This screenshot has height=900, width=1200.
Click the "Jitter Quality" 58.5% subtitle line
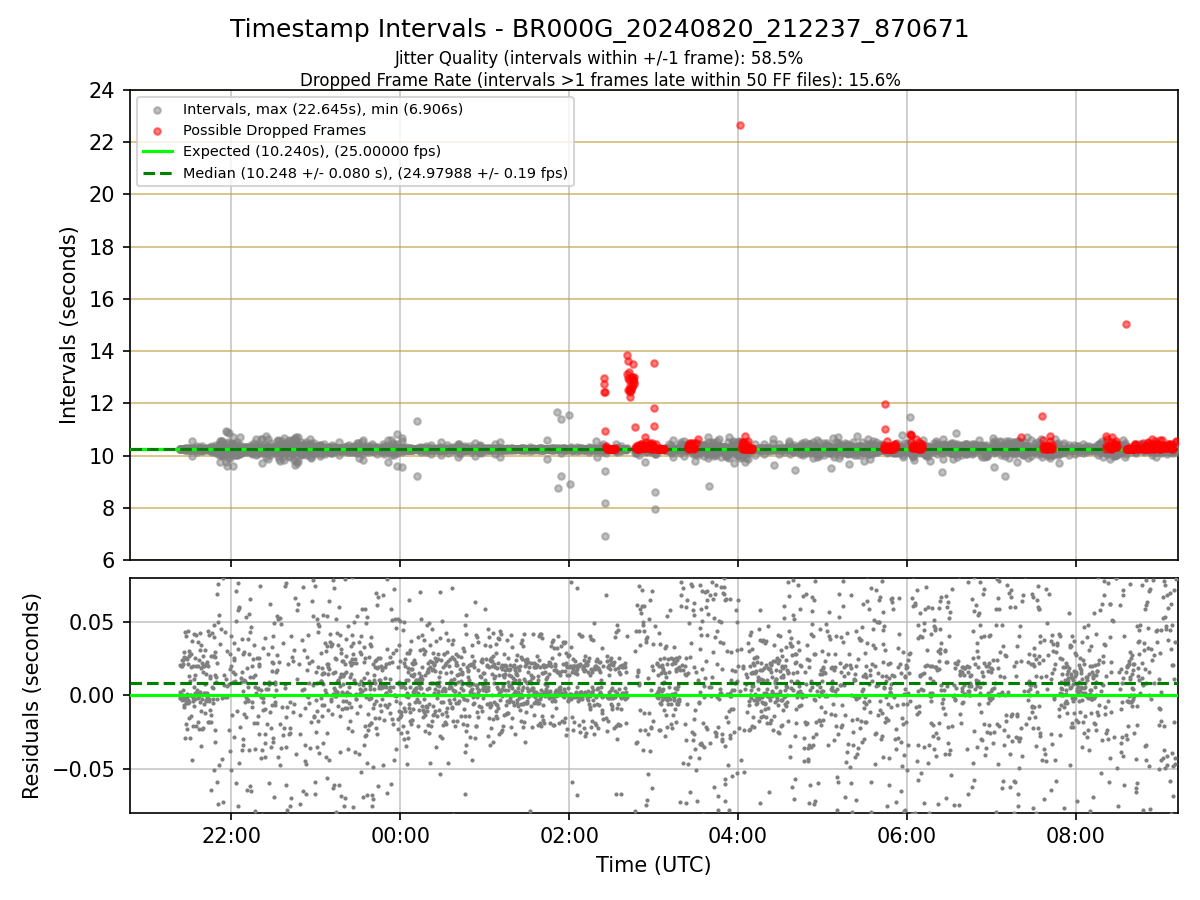[599, 58]
